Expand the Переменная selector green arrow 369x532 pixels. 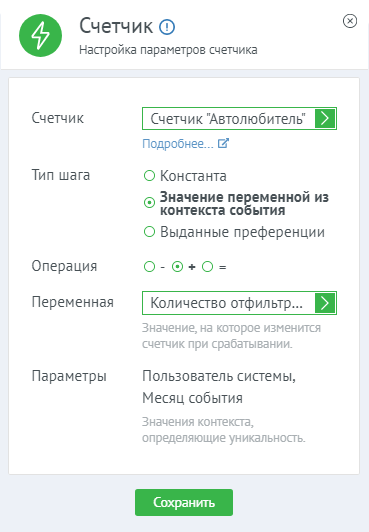point(325,303)
